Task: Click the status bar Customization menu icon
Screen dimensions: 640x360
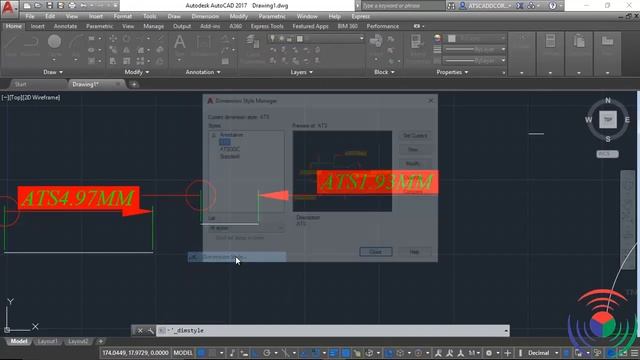Action: tap(635, 353)
